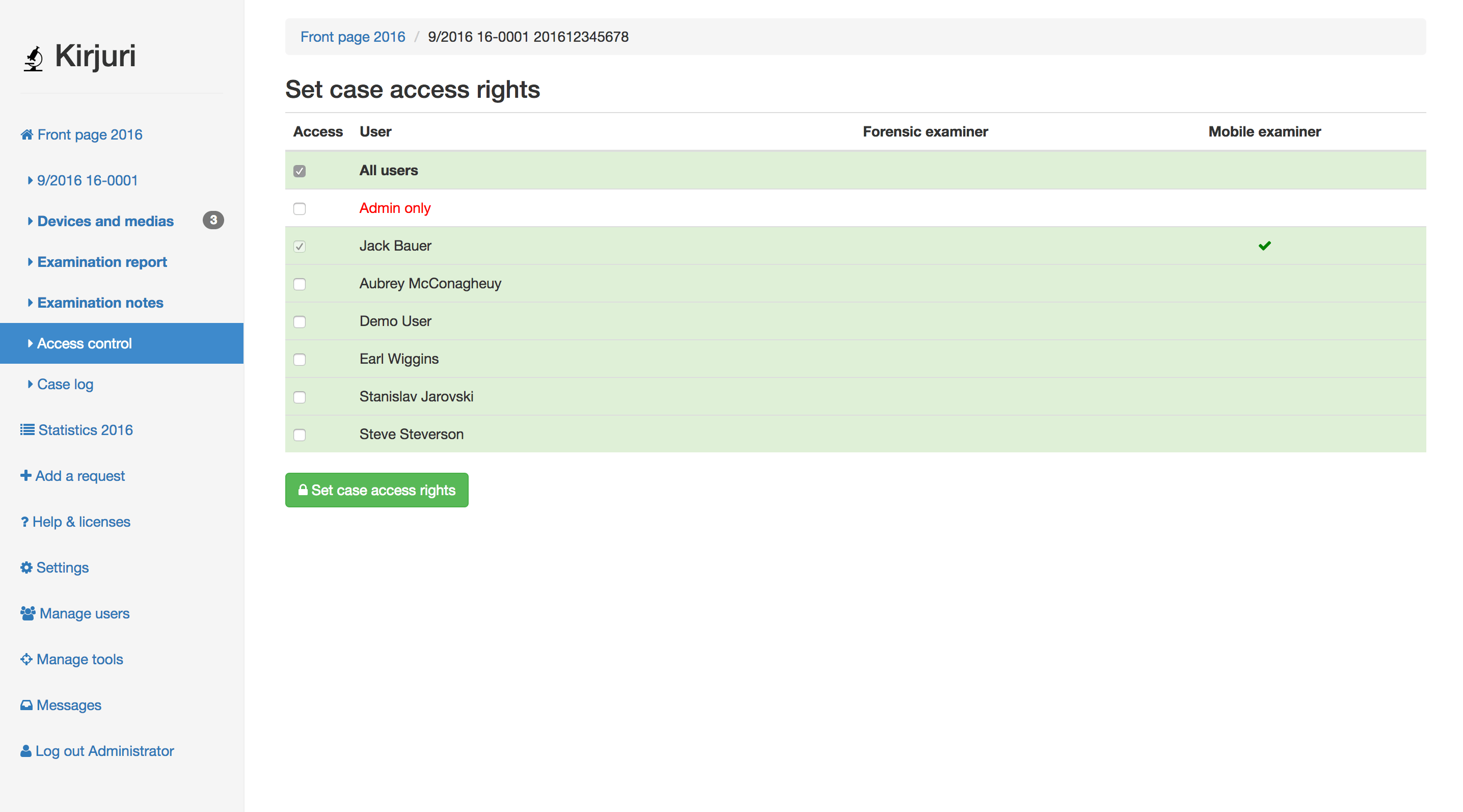Click the crosshair icon beside Manage tools

click(x=26, y=659)
